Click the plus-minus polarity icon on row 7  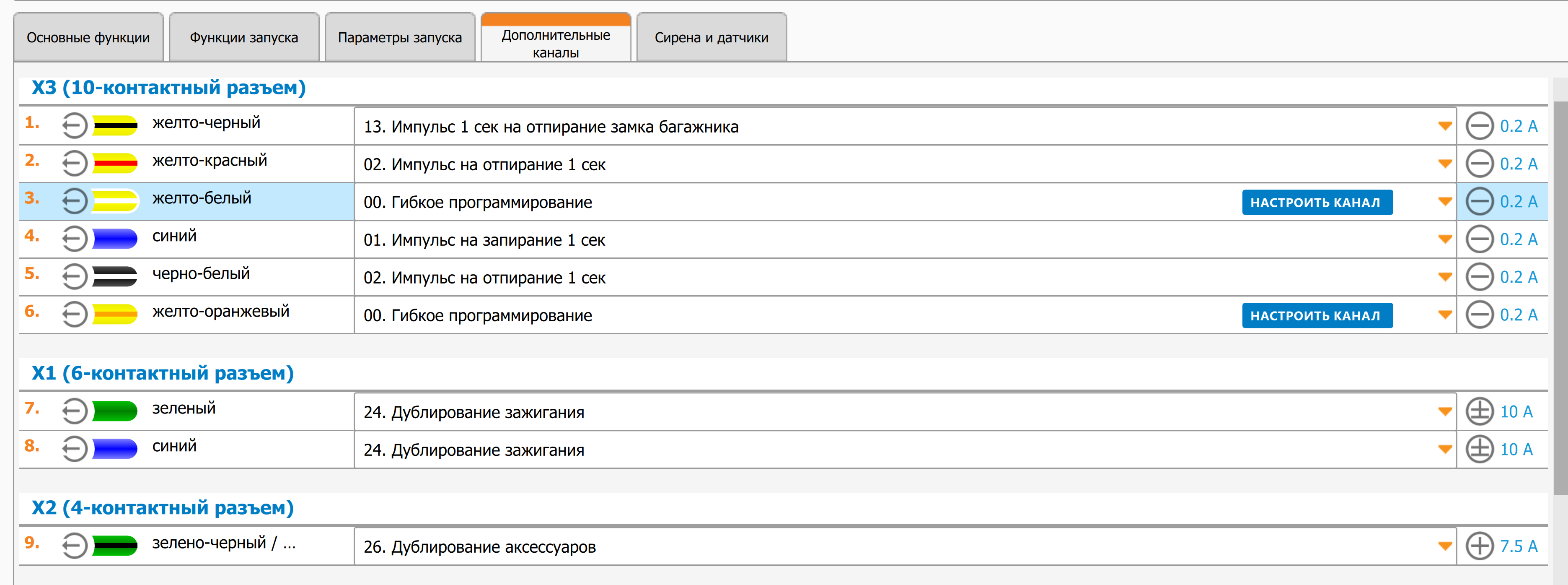click(1479, 412)
